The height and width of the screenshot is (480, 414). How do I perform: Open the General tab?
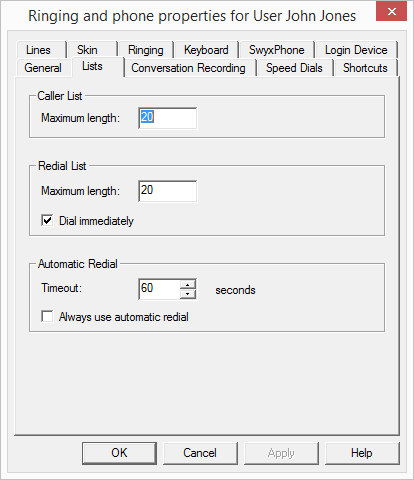[43, 68]
